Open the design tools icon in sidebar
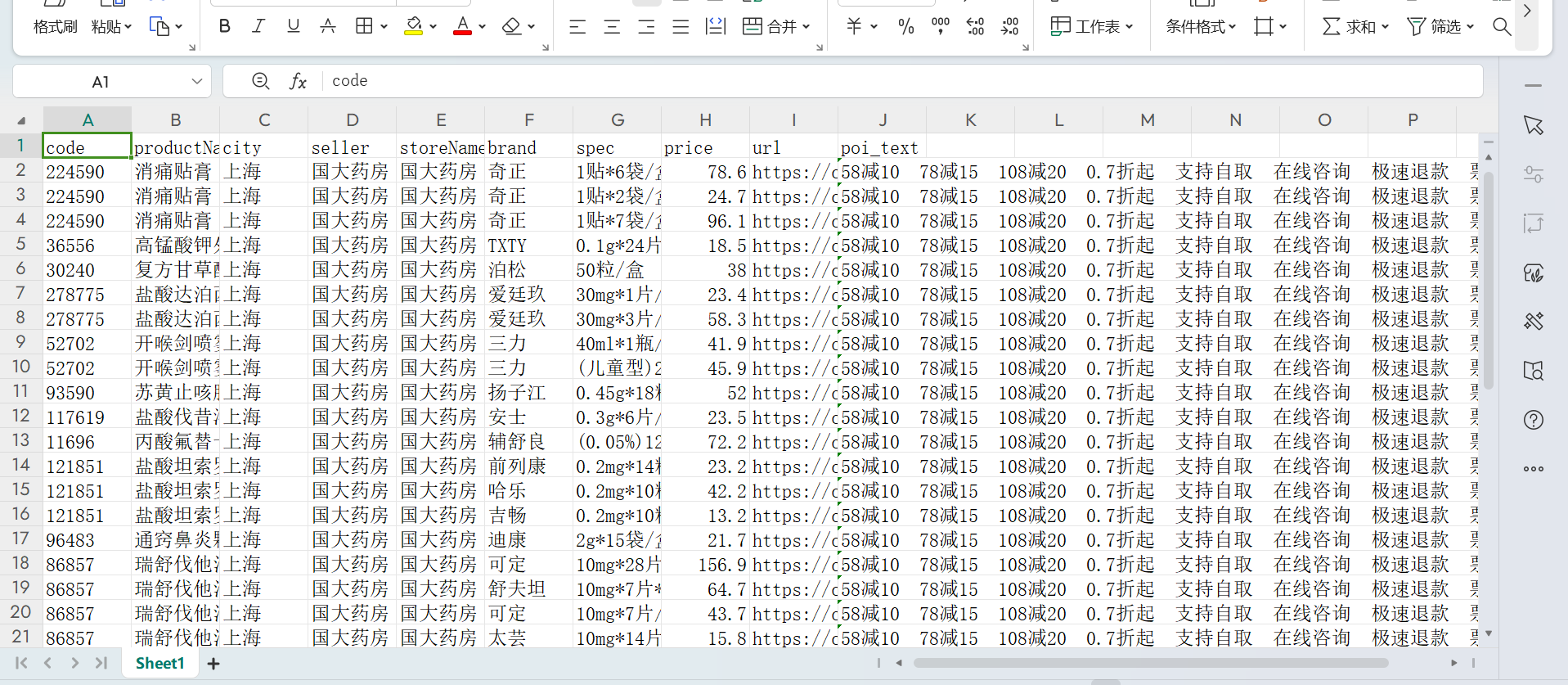The height and width of the screenshot is (685, 1568). (1534, 321)
